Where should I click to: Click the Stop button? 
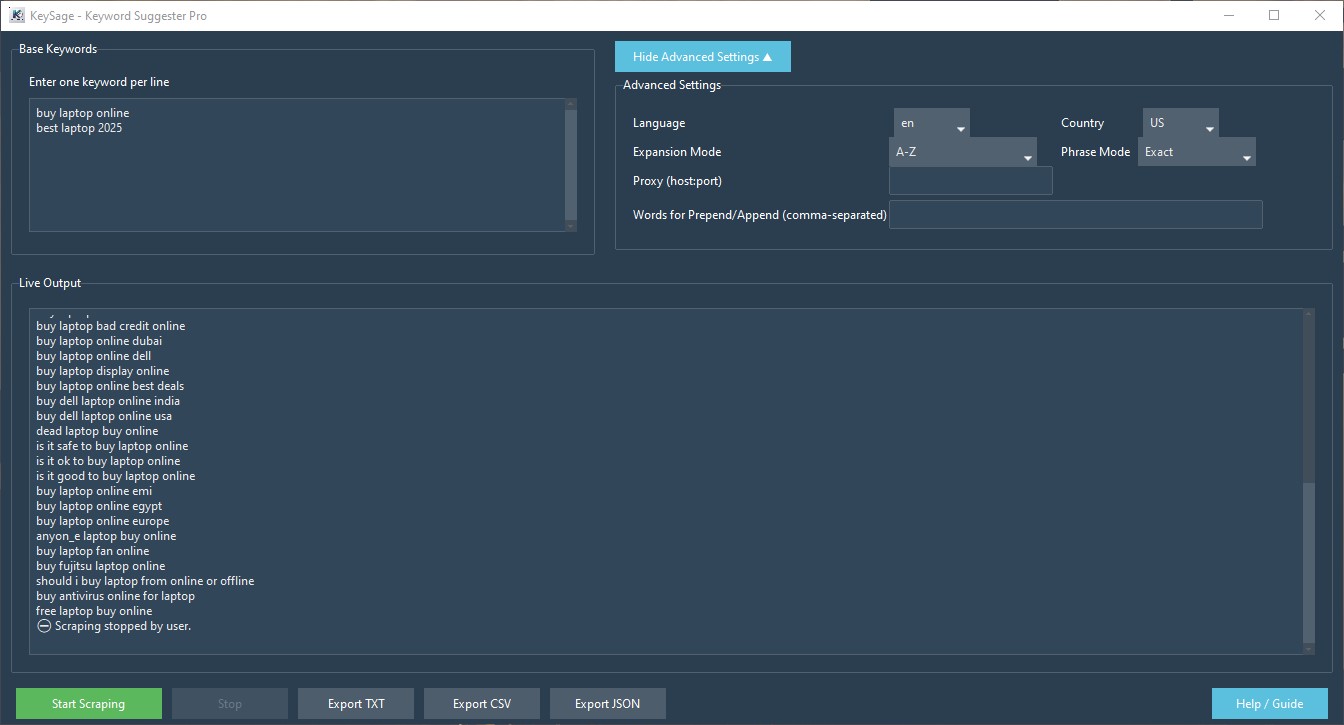[x=229, y=703]
